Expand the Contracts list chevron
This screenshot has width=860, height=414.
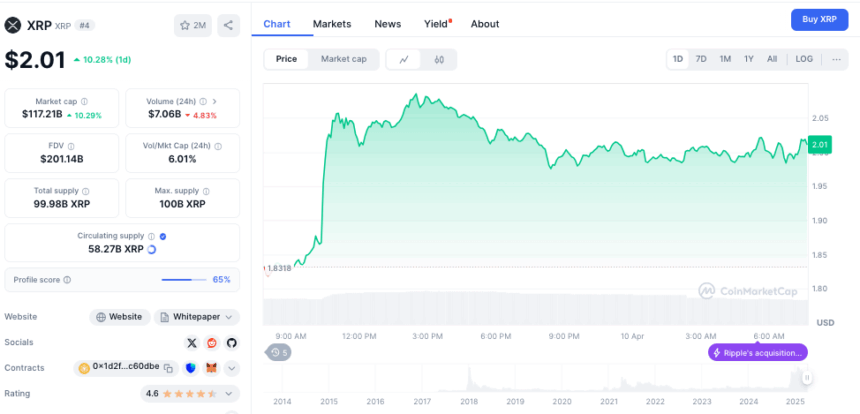pos(231,368)
